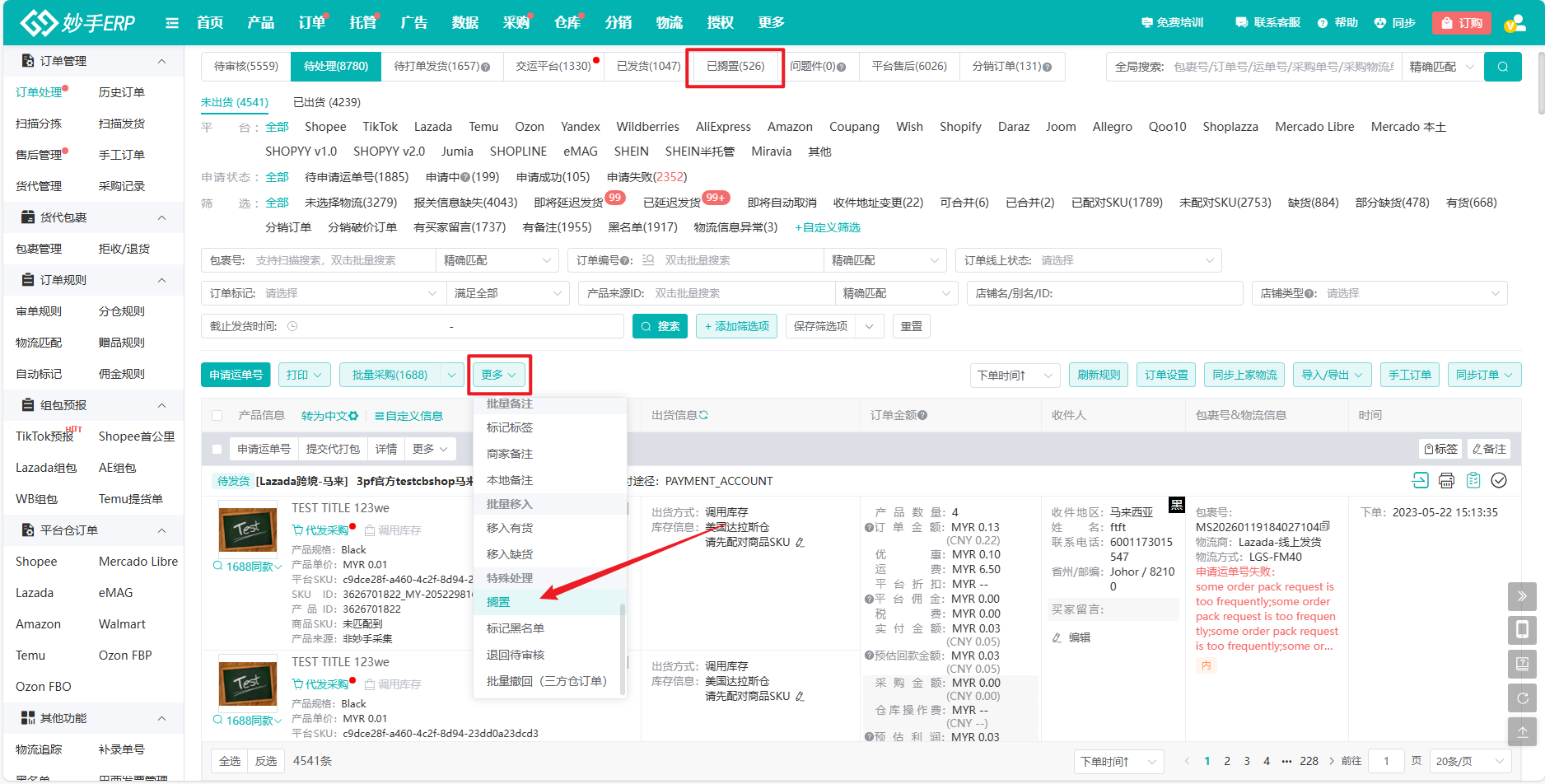Open the 打印 print dropdown
Viewport: 1545px width, 784px height.
305,375
